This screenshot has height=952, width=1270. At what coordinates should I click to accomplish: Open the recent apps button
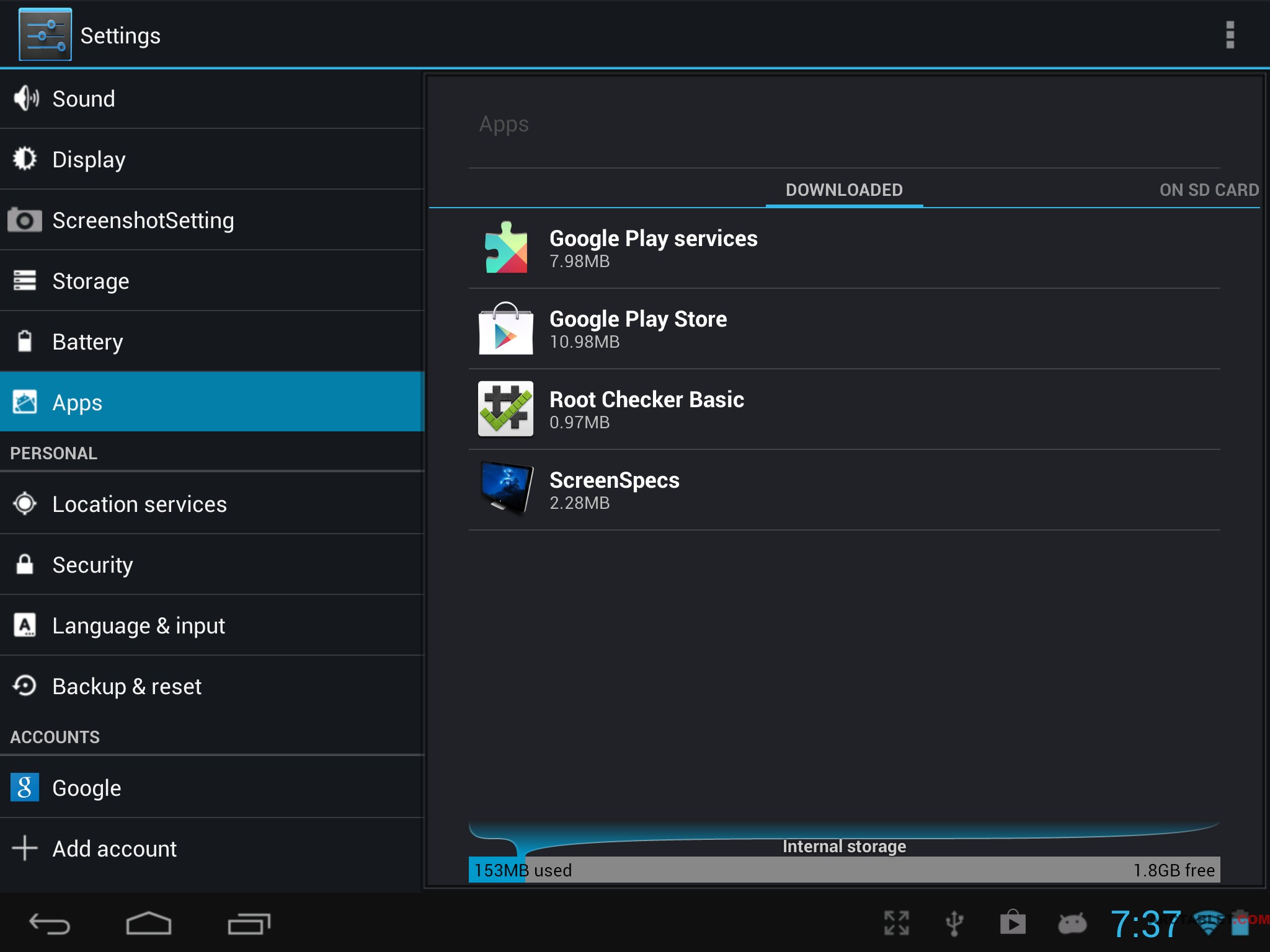[249, 923]
